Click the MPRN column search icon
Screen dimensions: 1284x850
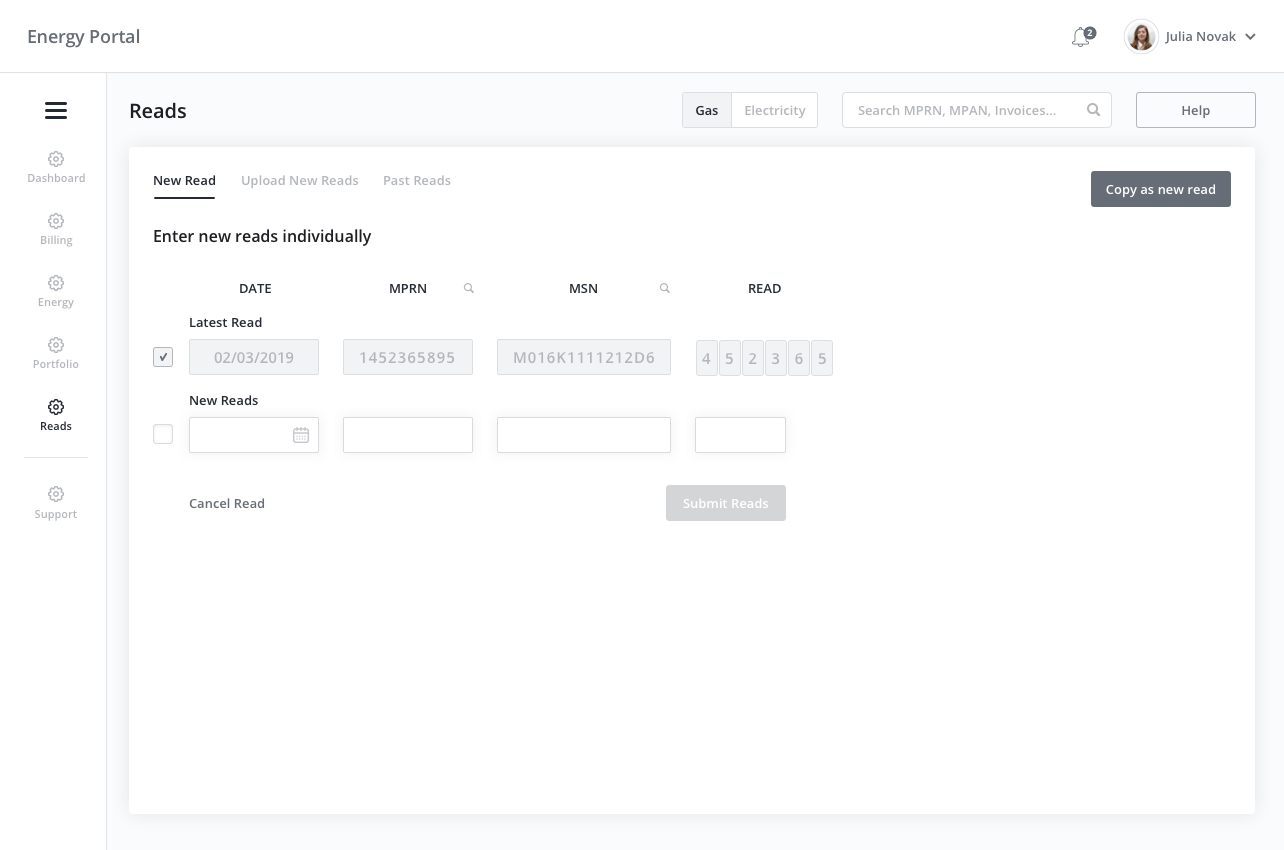(469, 288)
